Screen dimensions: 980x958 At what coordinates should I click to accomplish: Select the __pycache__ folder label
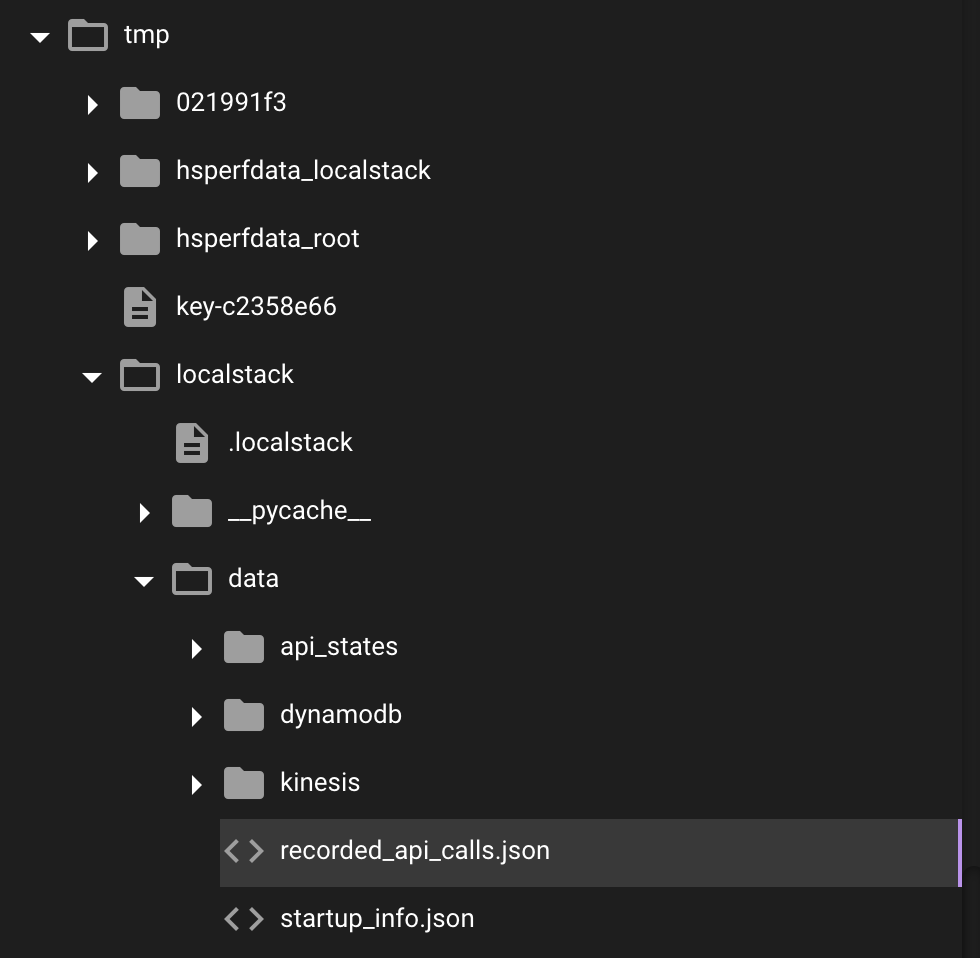[299, 511]
